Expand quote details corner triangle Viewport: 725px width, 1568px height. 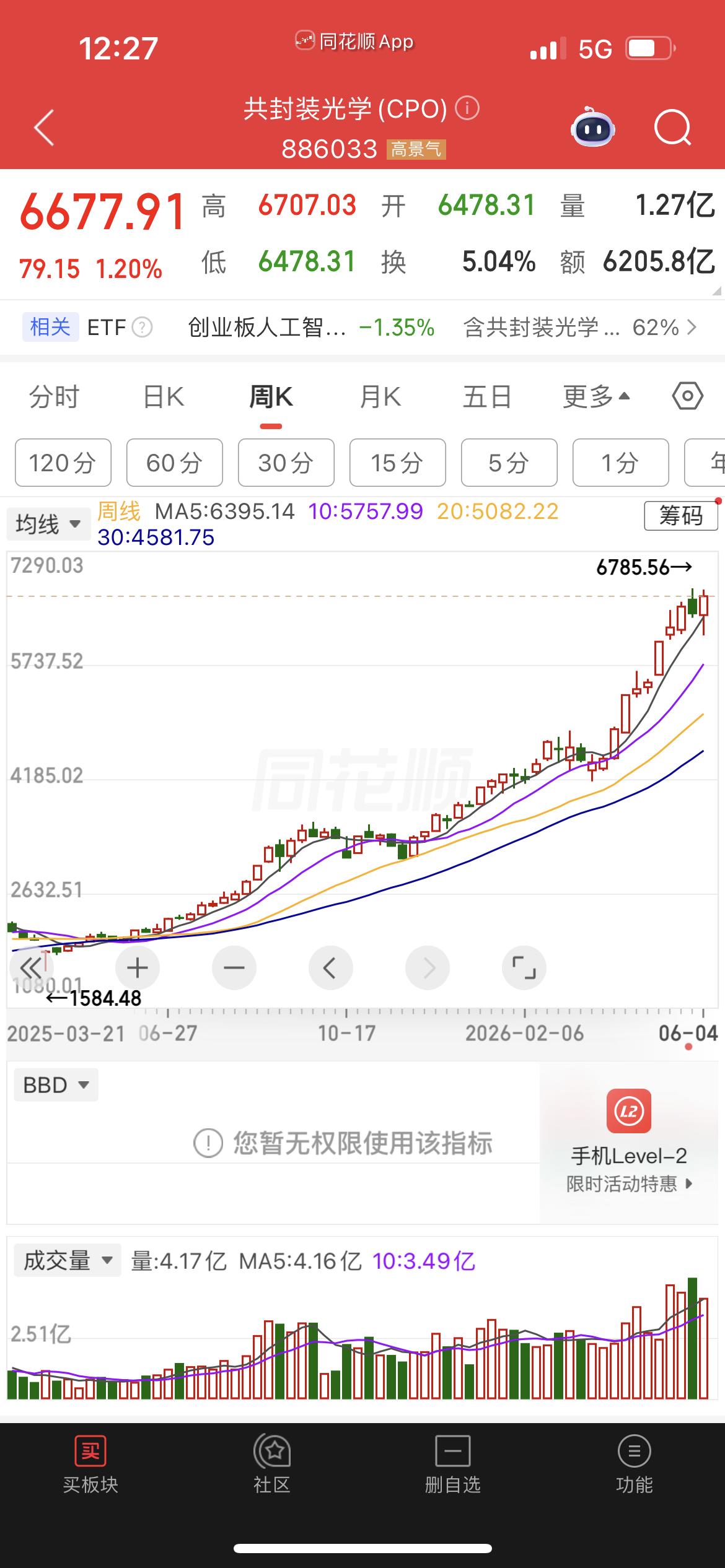(x=717, y=290)
